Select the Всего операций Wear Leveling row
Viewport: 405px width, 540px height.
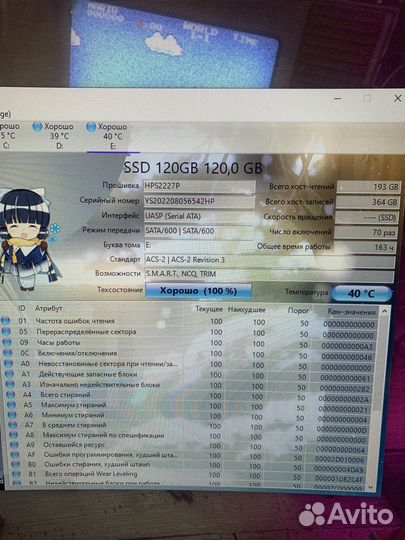point(190,475)
